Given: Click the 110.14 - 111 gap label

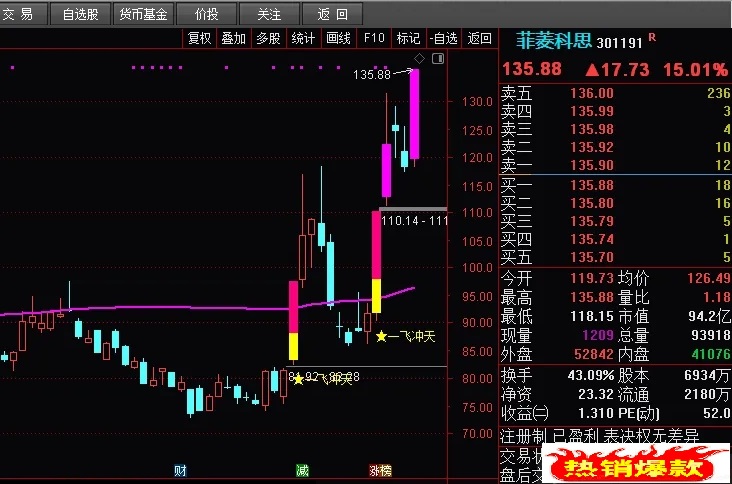Looking at the screenshot, I should point(415,221).
